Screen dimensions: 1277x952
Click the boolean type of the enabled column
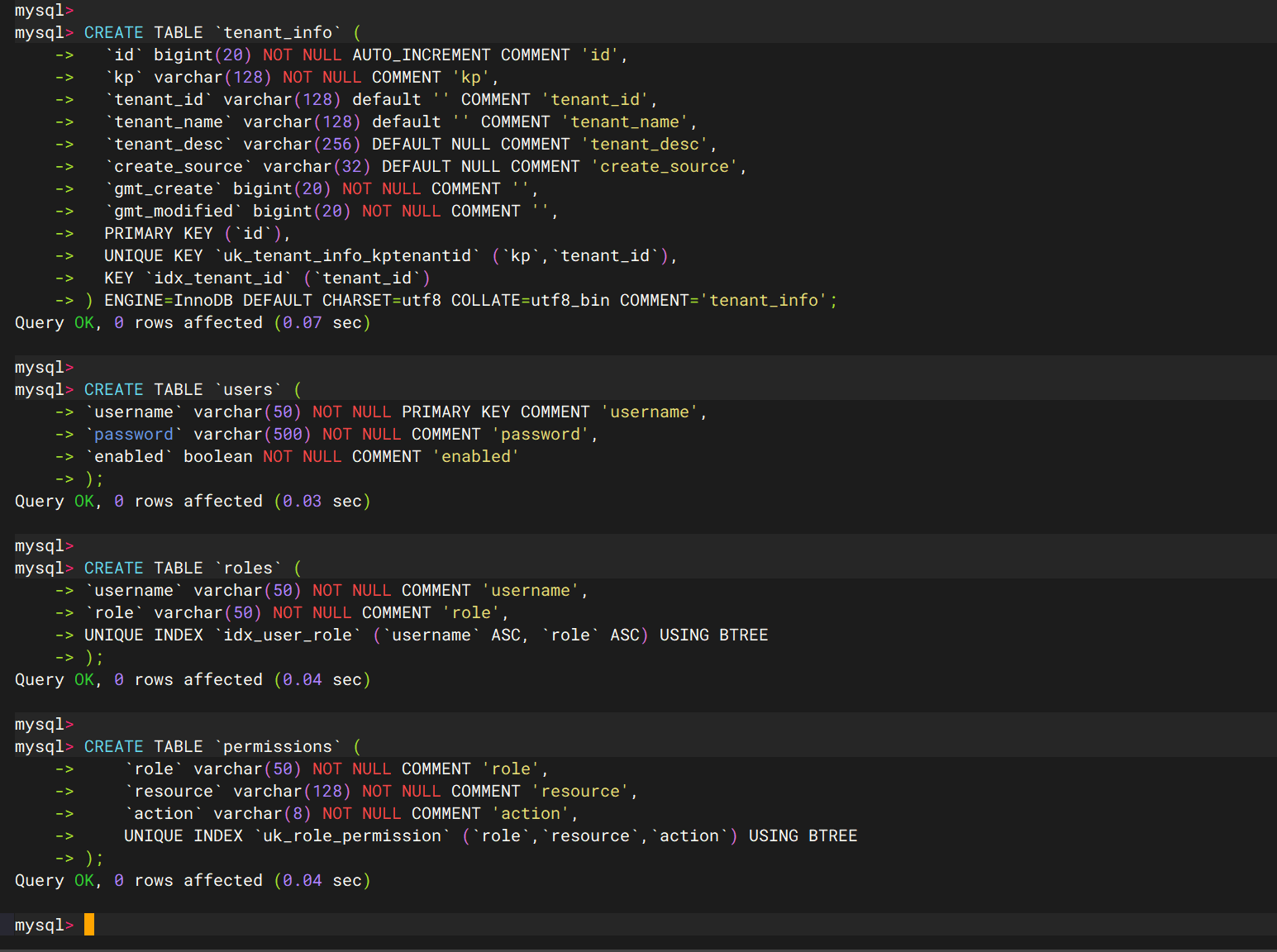[217, 457]
